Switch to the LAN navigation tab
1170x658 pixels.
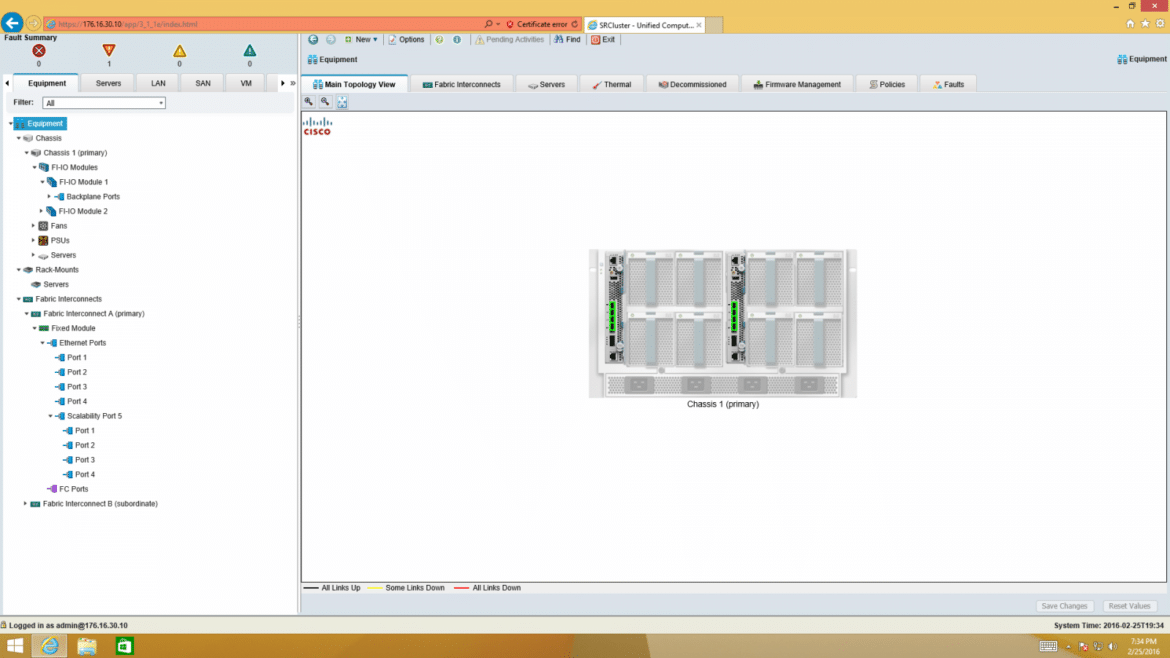coord(158,84)
